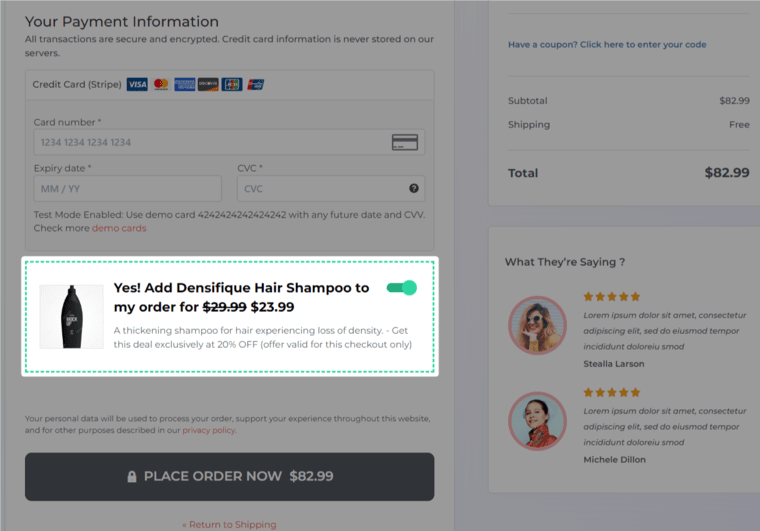Click the American Express card icon
The image size is (760, 531).
click(x=185, y=84)
